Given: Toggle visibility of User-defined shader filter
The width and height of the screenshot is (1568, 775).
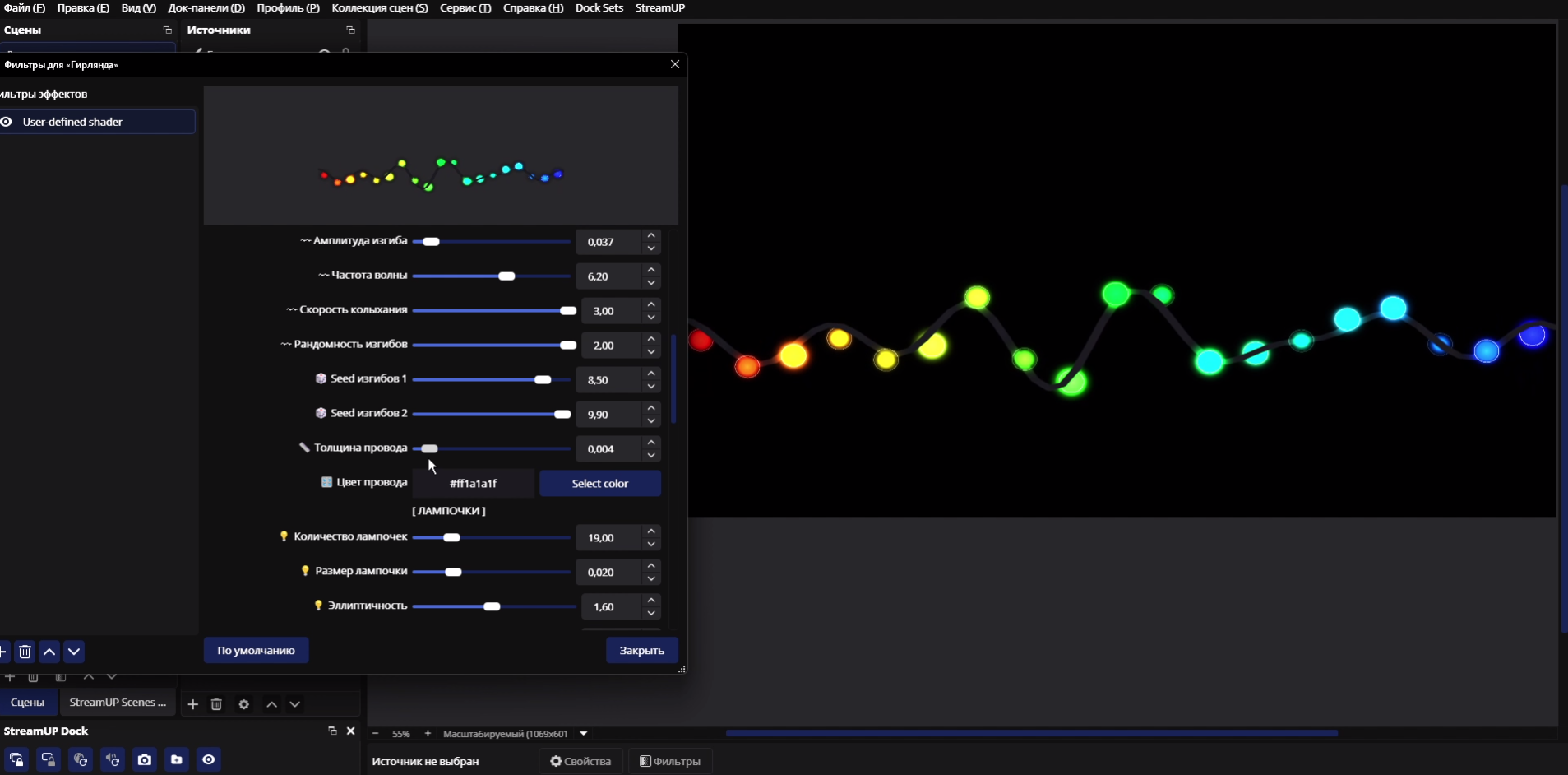Looking at the screenshot, I should coord(7,122).
